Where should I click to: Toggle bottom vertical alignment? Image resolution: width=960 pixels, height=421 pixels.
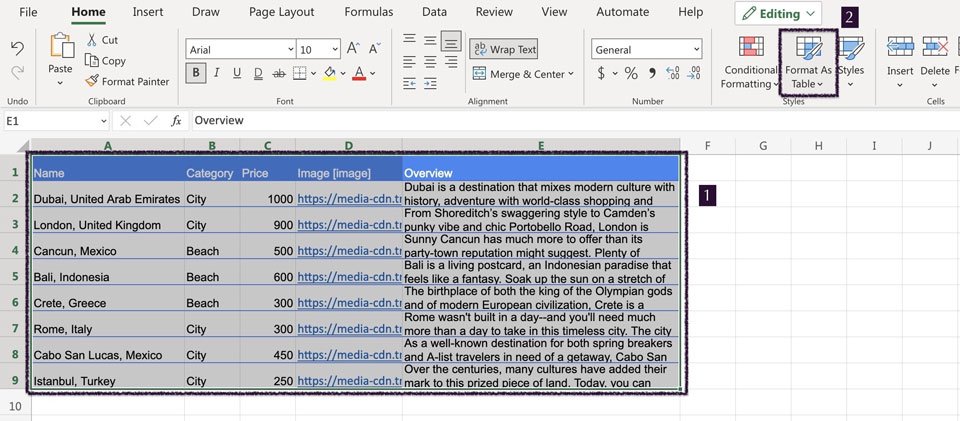pos(451,40)
